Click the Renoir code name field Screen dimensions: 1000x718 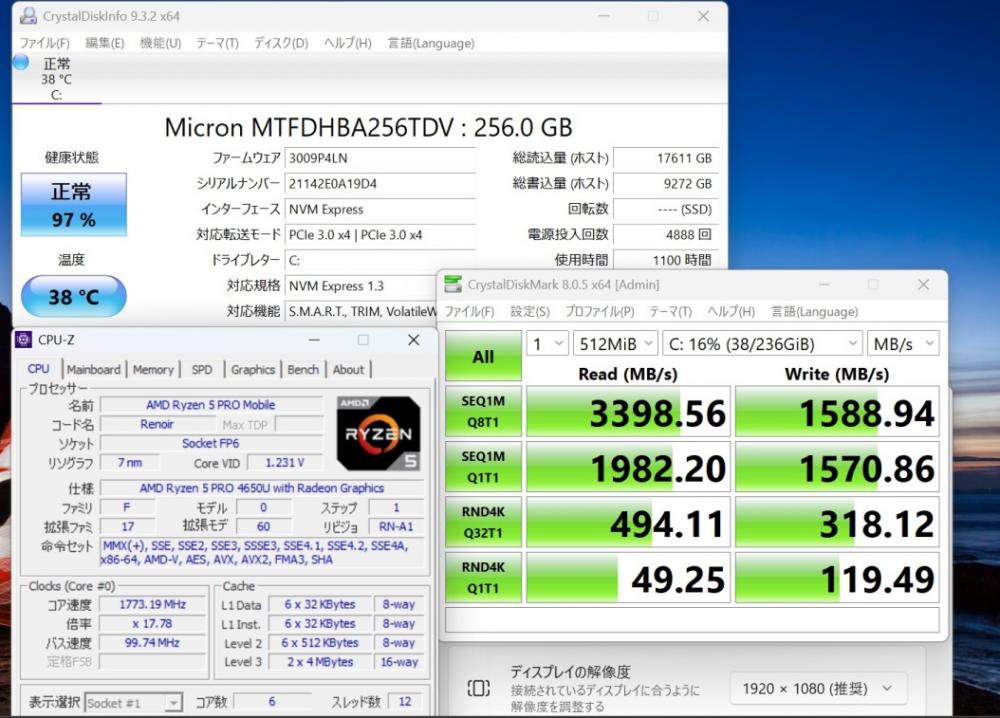(157, 424)
